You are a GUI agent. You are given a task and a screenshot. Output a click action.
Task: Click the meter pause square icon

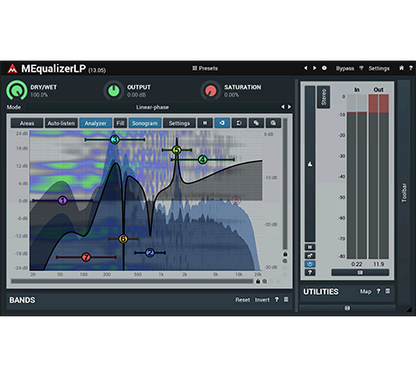click(310, 247)
